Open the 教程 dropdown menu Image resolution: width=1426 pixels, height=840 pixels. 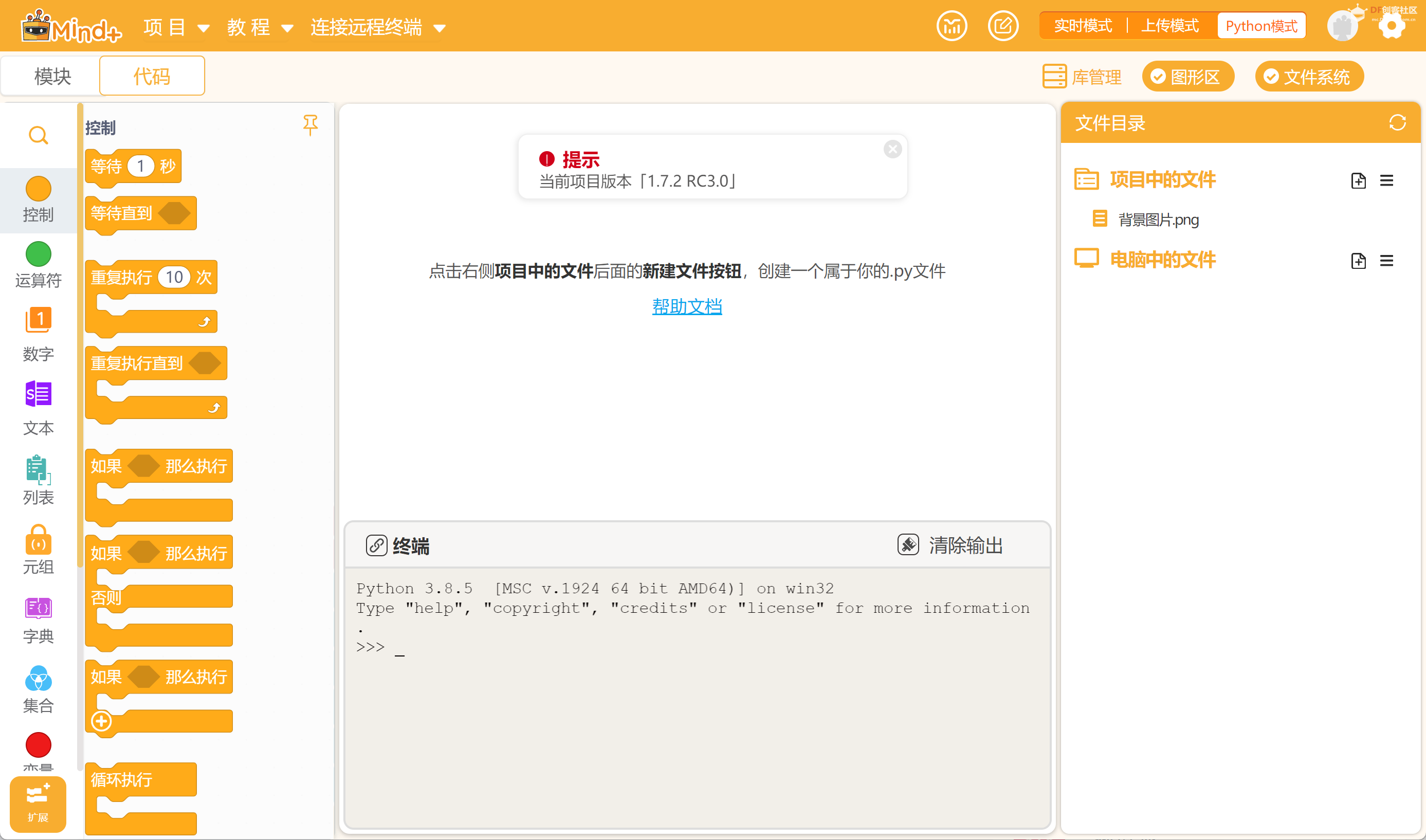pyautogui.click(x=260, y=27)
